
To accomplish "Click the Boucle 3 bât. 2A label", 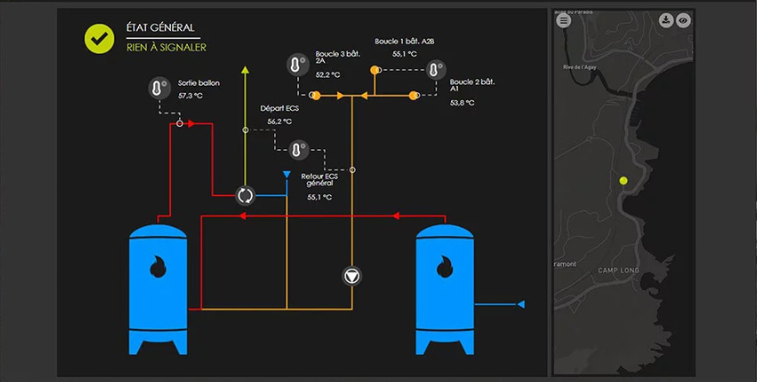I will pos(338,57).
